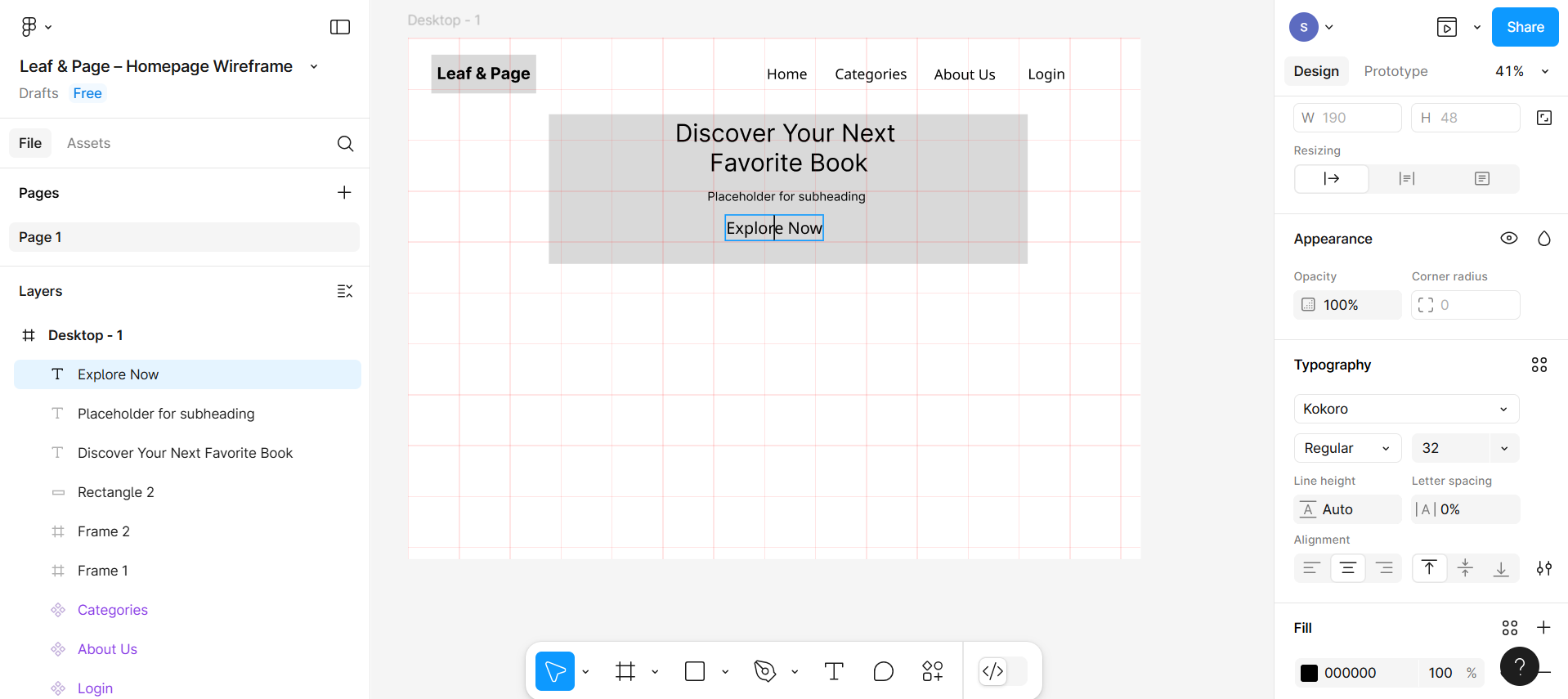
Task: Click the Share button
Action: tap(1525, 27)
